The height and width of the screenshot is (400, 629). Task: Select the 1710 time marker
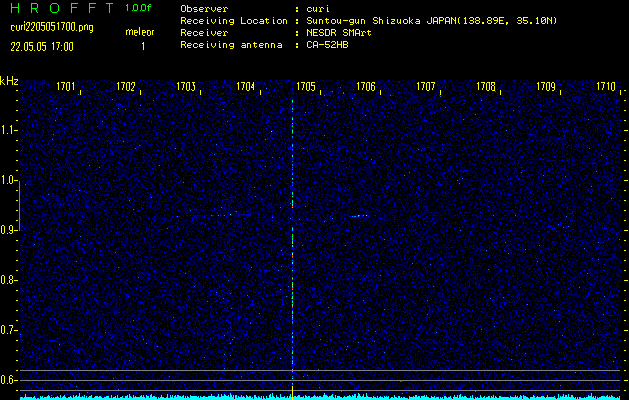click(x=605, y=87)
